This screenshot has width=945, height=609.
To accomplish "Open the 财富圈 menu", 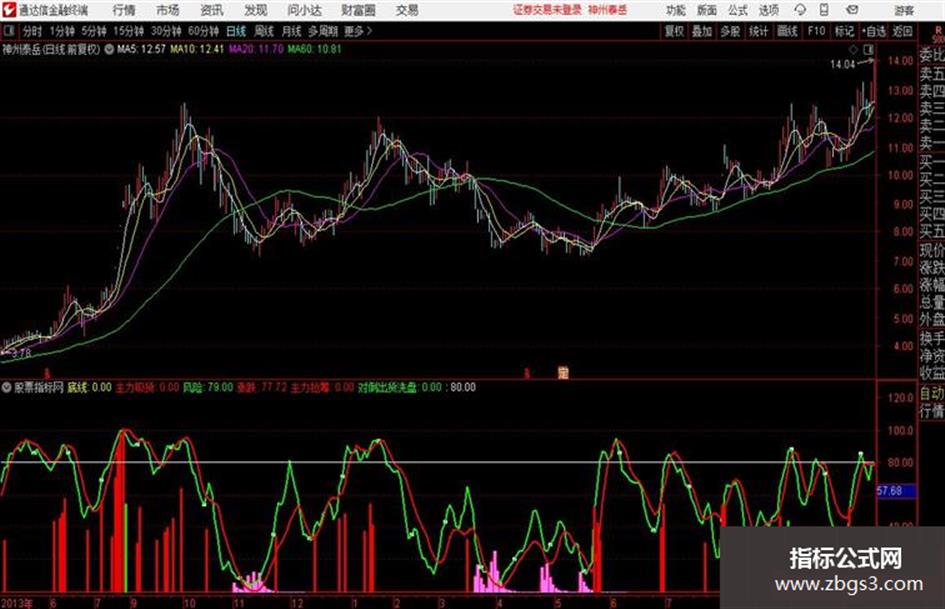I will coord(358,10).
